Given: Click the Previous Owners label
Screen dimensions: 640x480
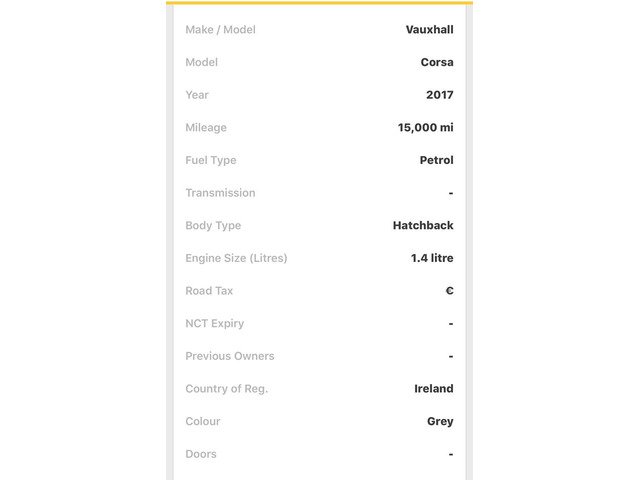Looking at the screenshot, I should 230,356.
